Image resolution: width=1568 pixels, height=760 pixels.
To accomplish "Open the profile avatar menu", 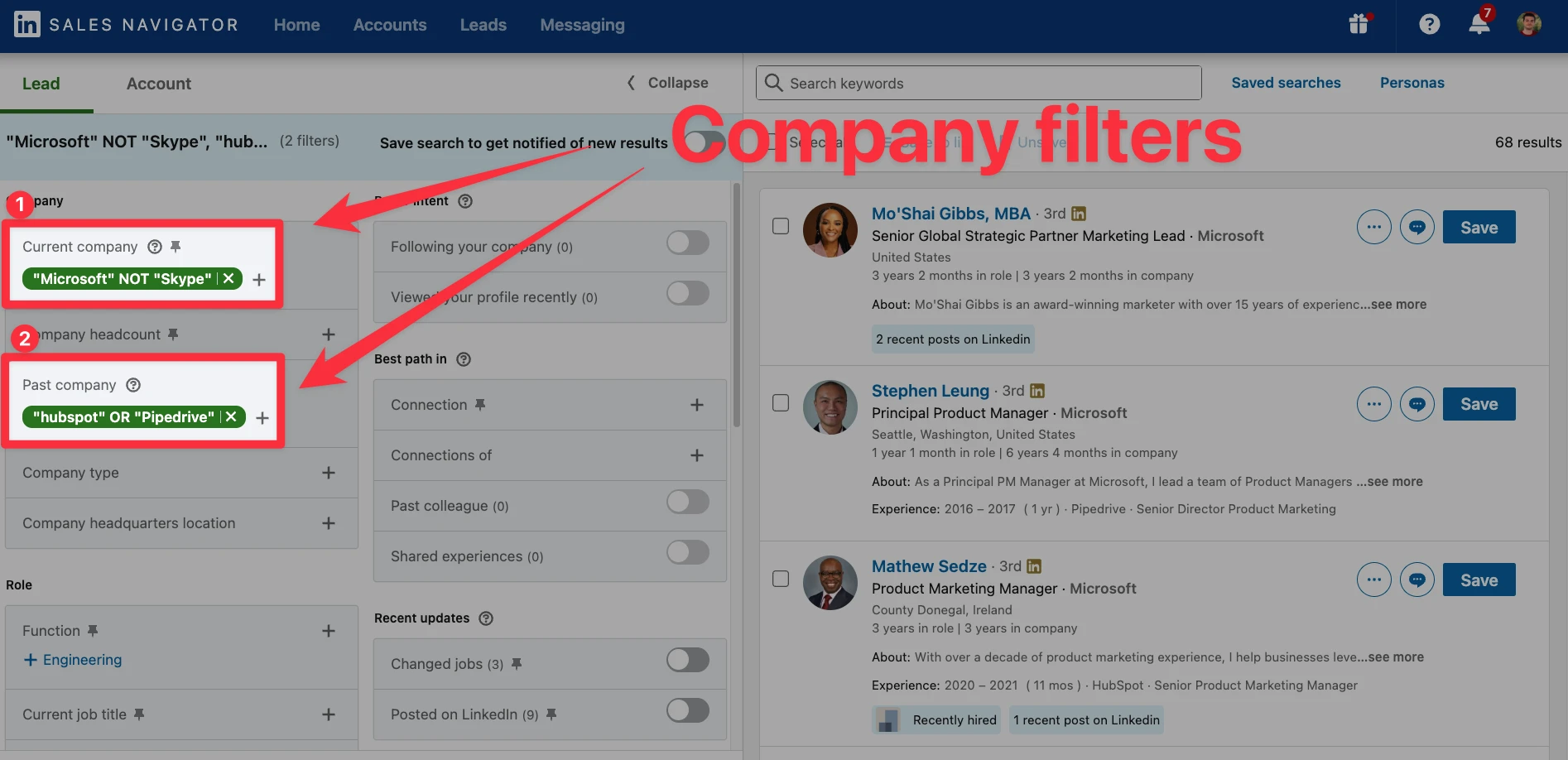I will click(x=1529, y=23).
